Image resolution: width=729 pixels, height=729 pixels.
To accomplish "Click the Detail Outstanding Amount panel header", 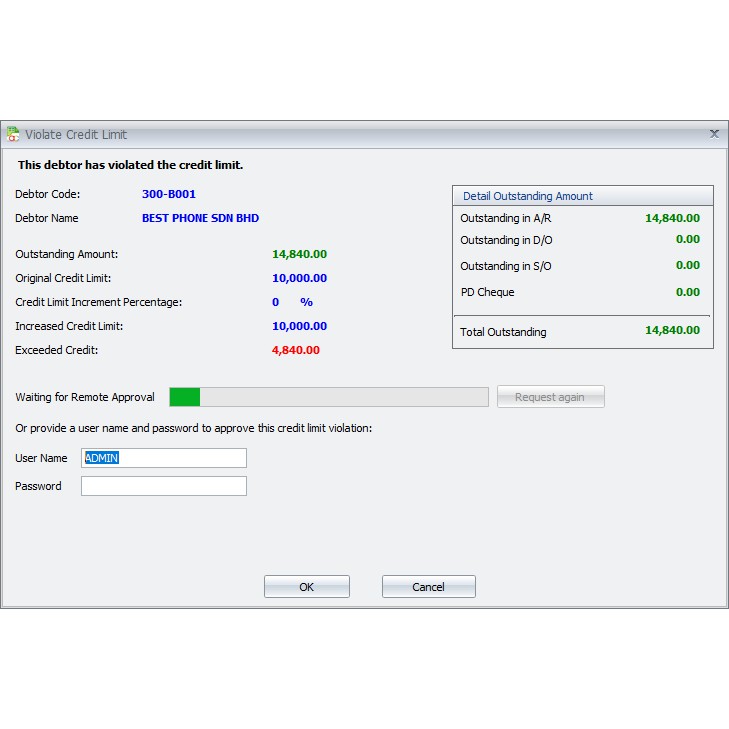I will pos(528,196).
